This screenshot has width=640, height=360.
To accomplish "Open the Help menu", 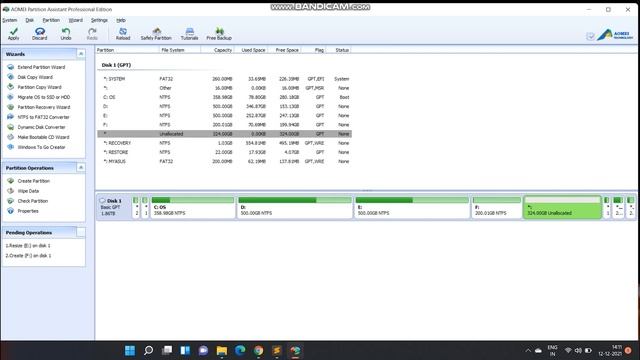I will (x=121, y=20).
